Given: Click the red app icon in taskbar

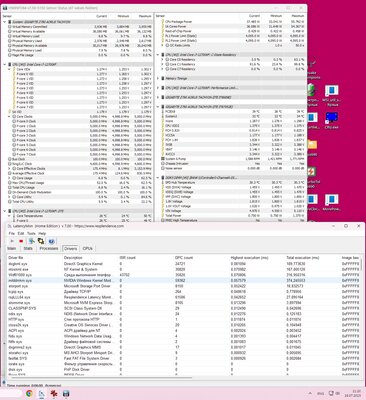Looking at the screenshot, I should (x=54, y=394).
